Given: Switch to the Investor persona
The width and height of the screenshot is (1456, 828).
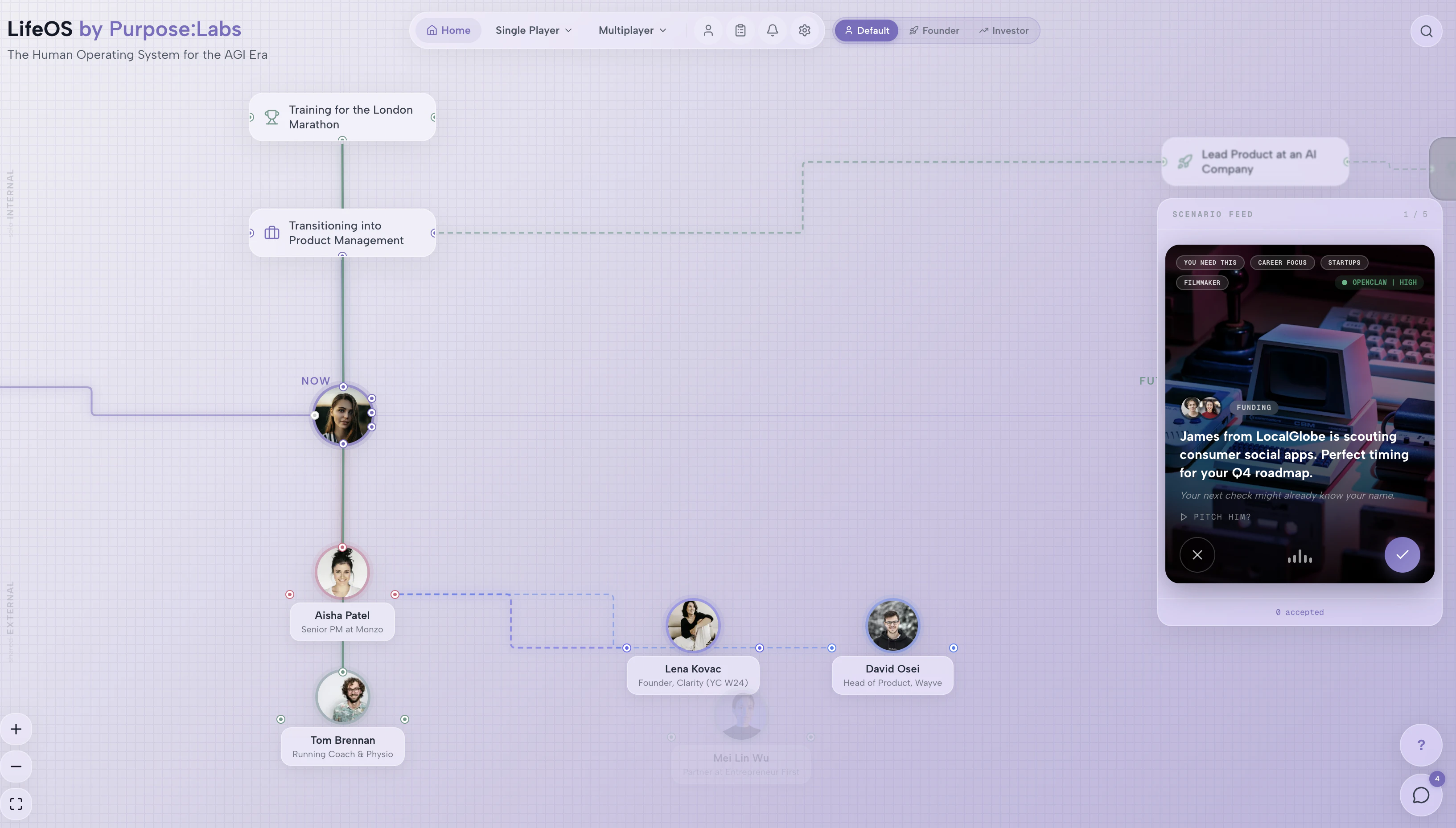Looking at the screenshot, I should point(1004,30).
